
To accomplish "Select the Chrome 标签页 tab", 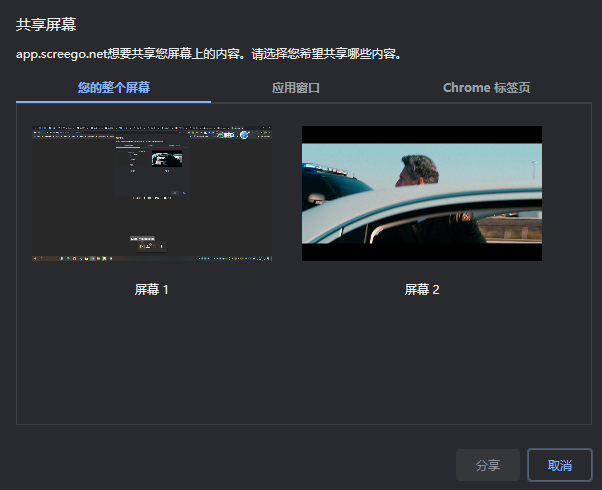I will 486,88.
